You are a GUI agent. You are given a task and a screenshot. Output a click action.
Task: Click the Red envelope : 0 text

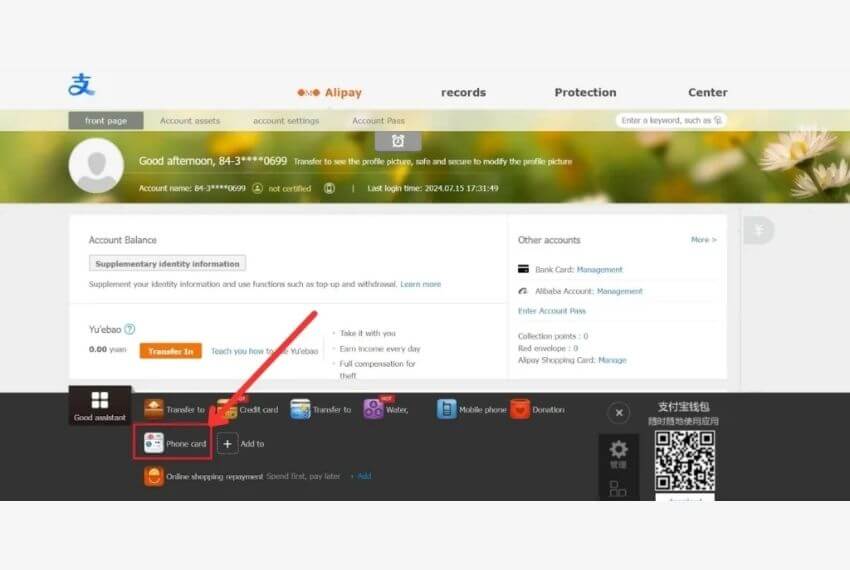(548, 348)
